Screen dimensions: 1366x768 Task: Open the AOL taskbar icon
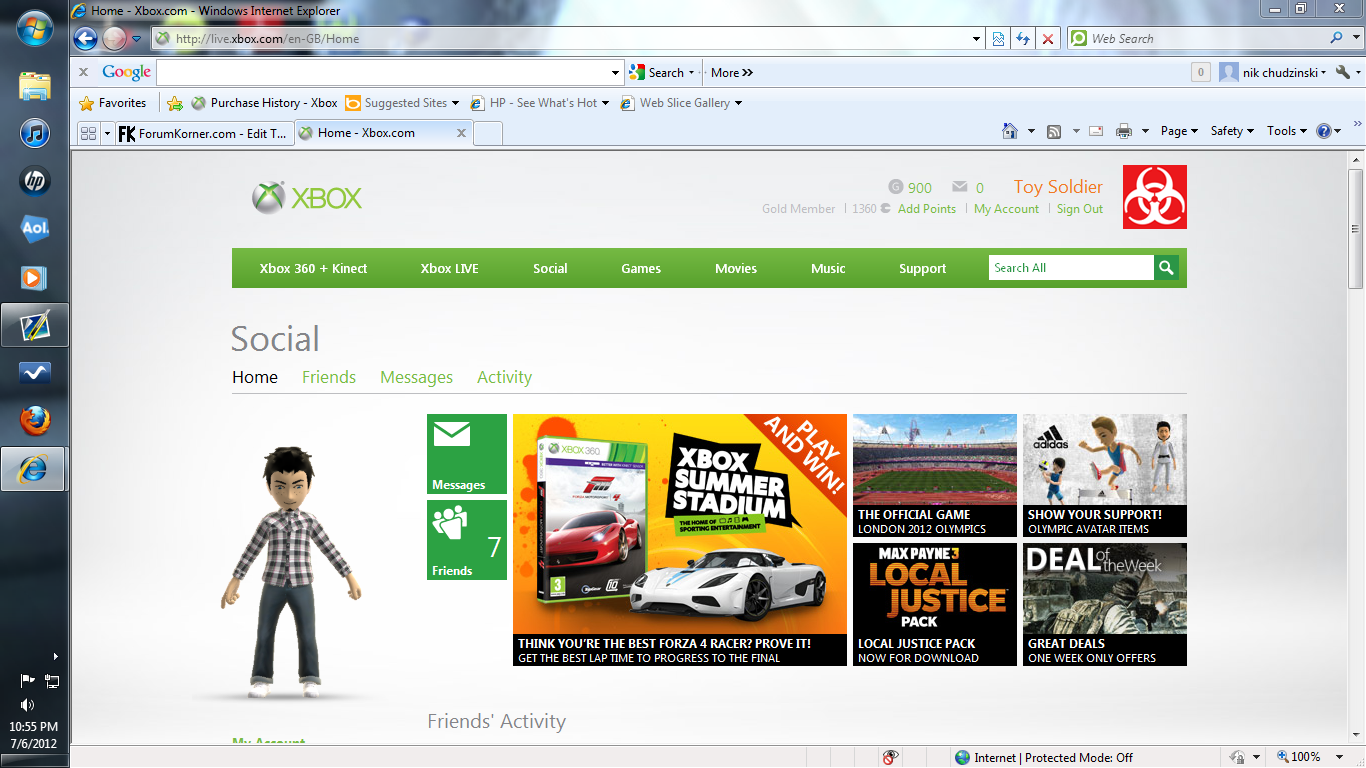click(35, 229)
